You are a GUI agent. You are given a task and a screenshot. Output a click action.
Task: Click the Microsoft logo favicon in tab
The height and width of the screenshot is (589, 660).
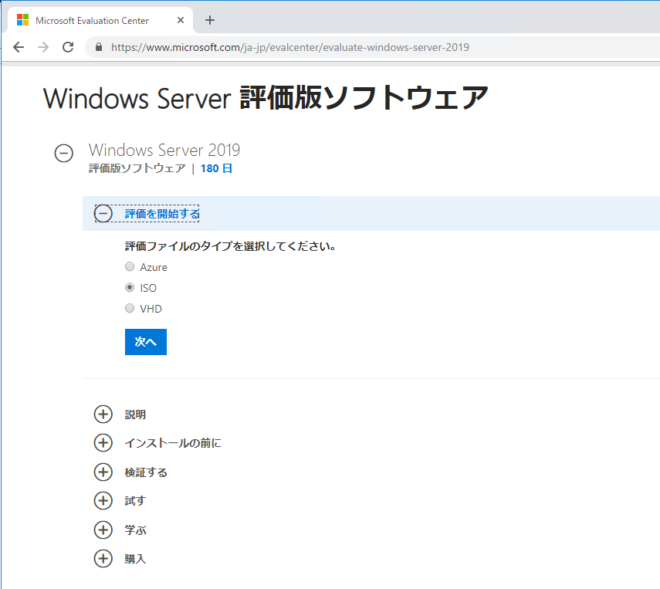(x=23, y=20)
